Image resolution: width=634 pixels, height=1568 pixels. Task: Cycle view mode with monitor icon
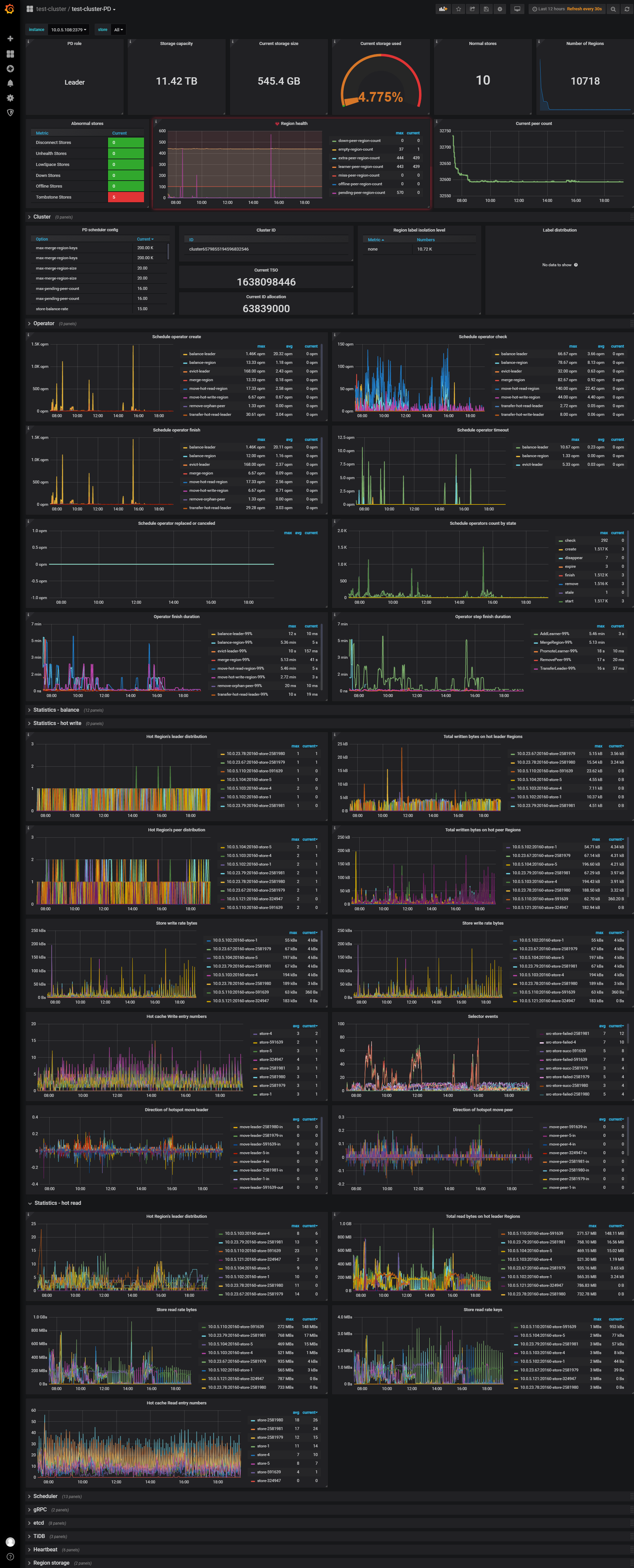[x=517, y=9]
